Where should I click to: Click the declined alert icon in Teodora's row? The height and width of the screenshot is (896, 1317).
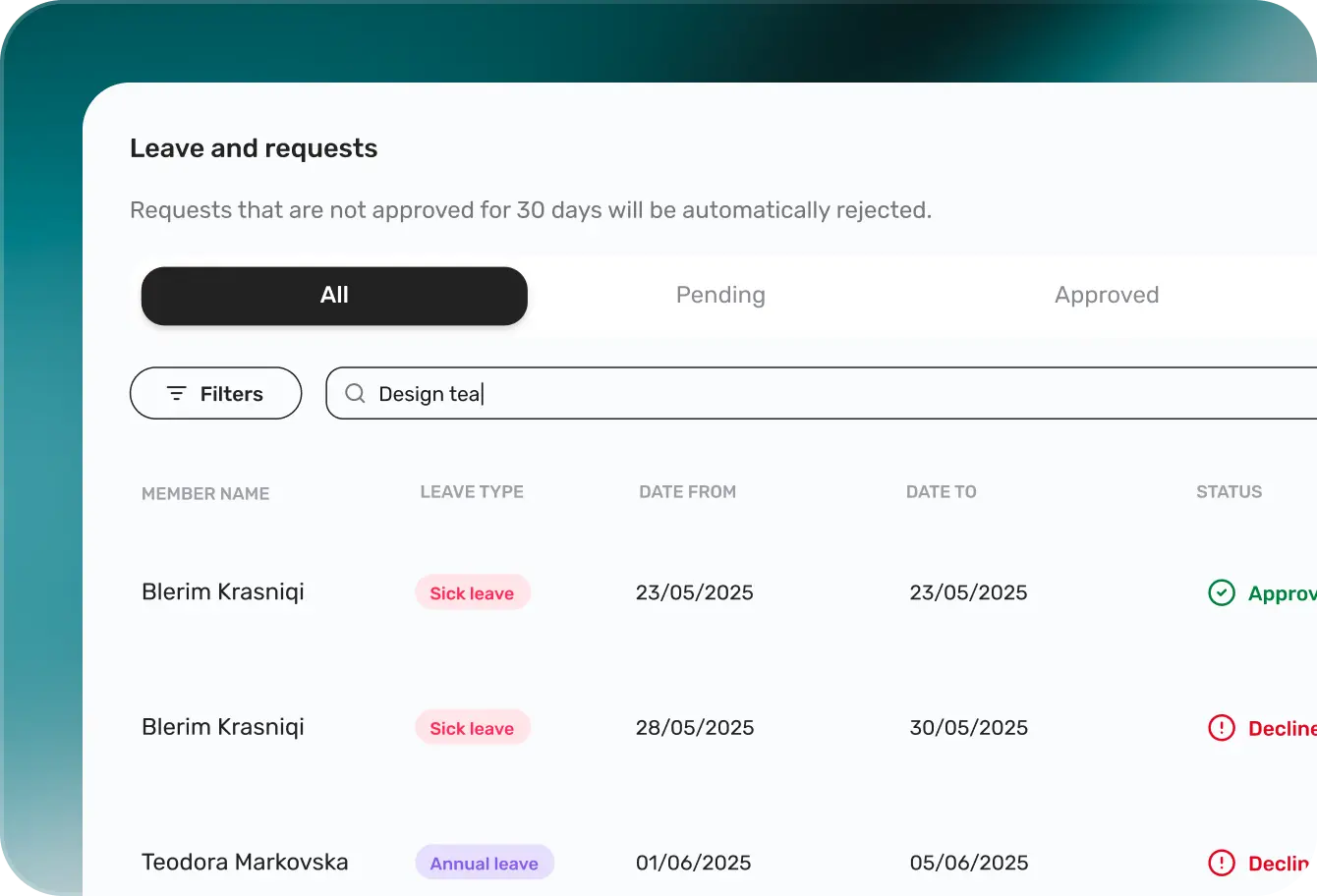pos(1221,864)
